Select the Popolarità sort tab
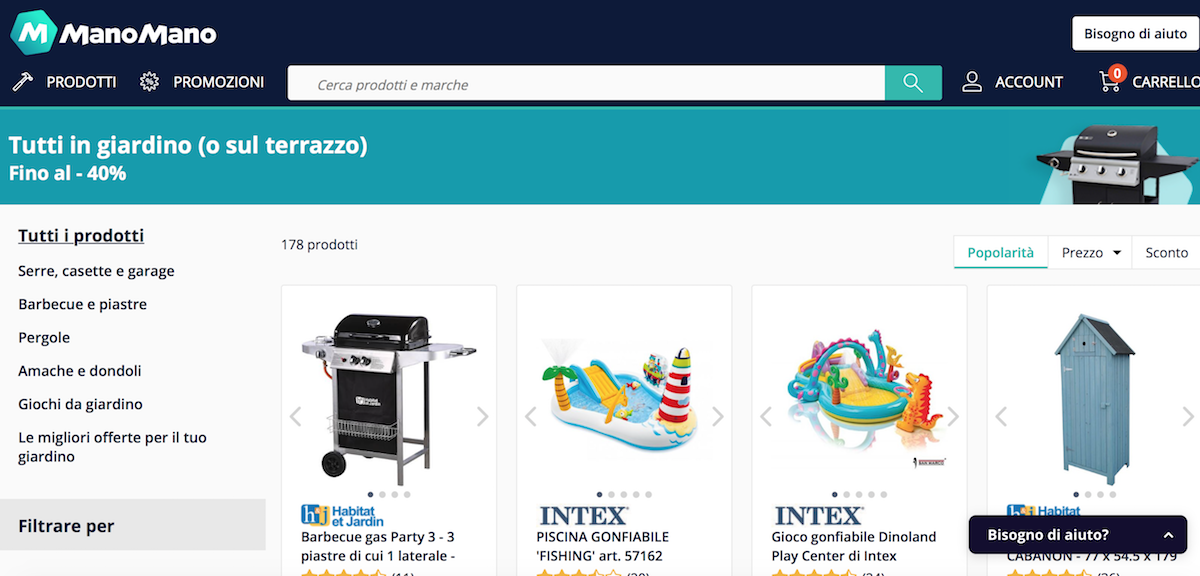This screenshot has width=1200, height=576. tap(1000, 253)
